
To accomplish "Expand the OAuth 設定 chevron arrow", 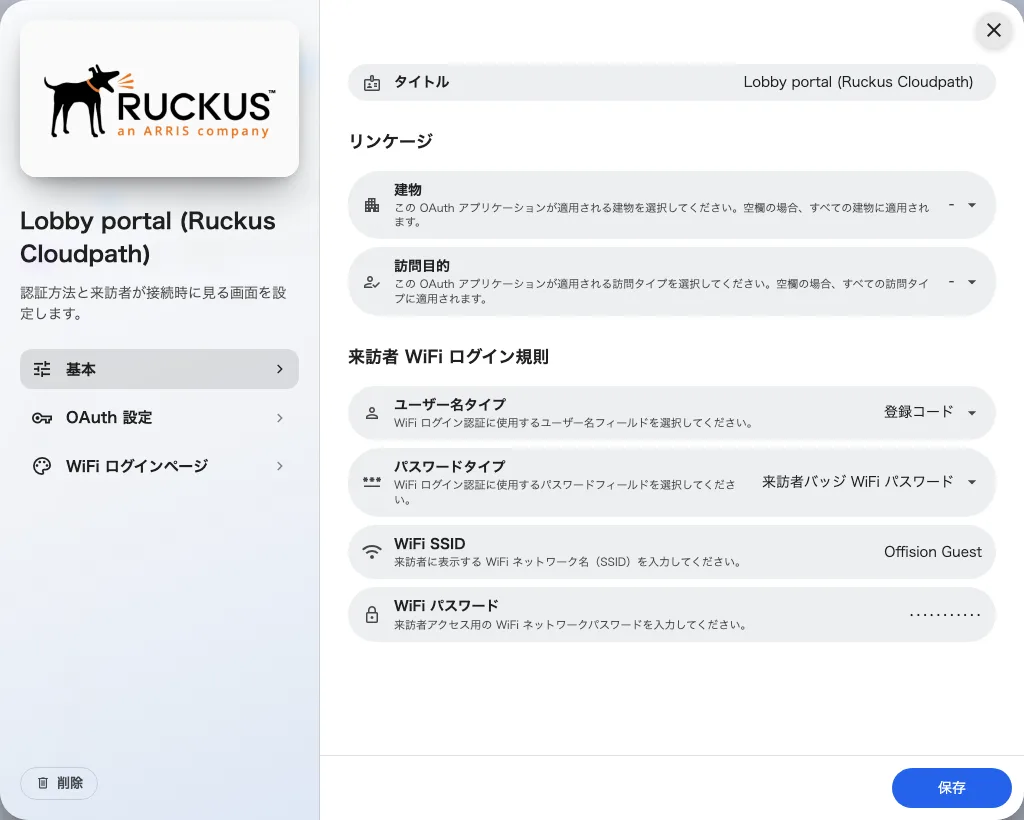I will [280, 418].
